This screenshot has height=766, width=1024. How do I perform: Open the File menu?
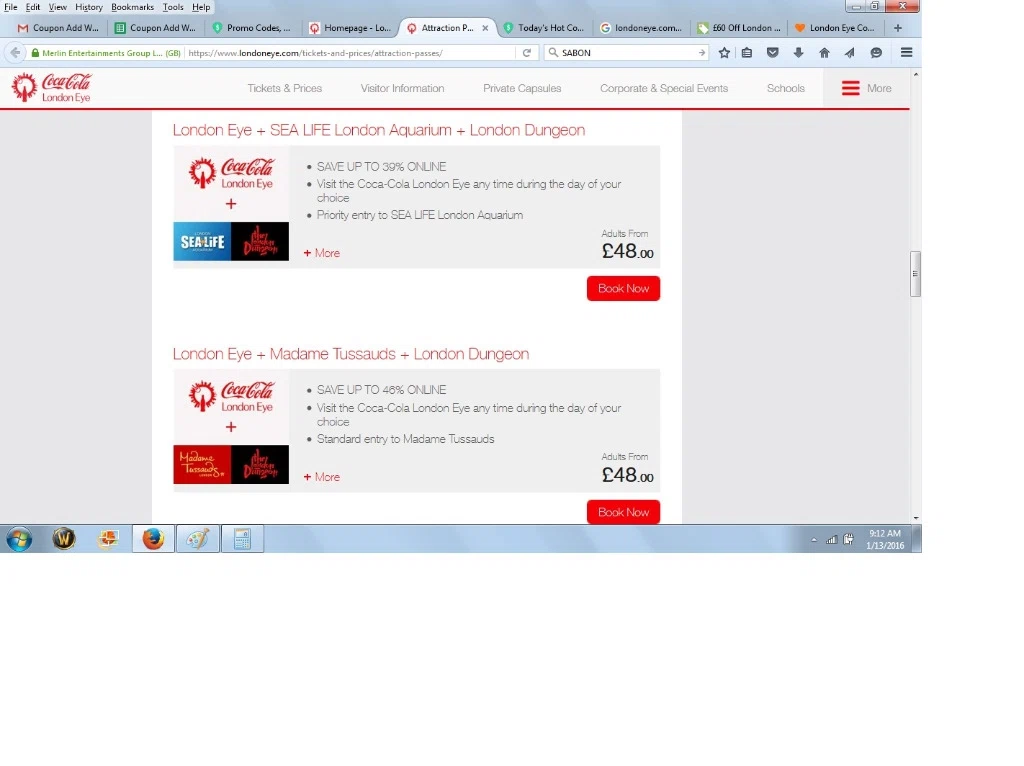point(10,7)
